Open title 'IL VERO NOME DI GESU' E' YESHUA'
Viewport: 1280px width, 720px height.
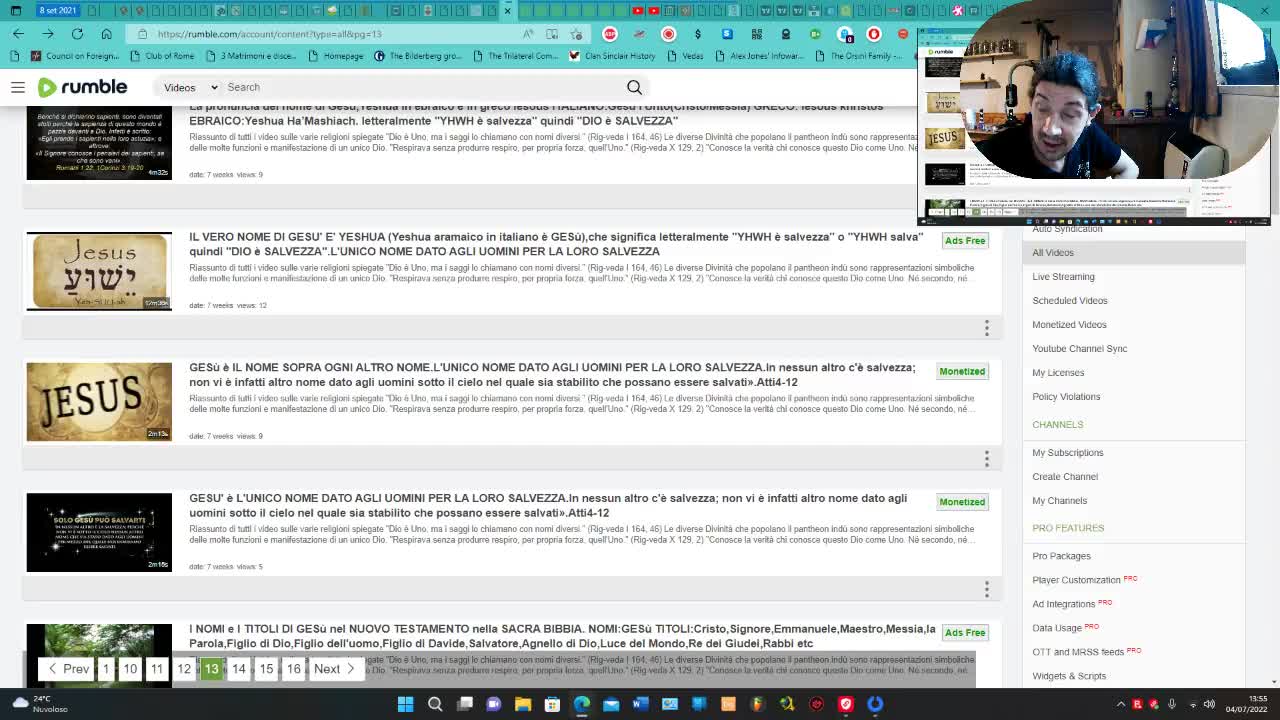click(556, 244)
